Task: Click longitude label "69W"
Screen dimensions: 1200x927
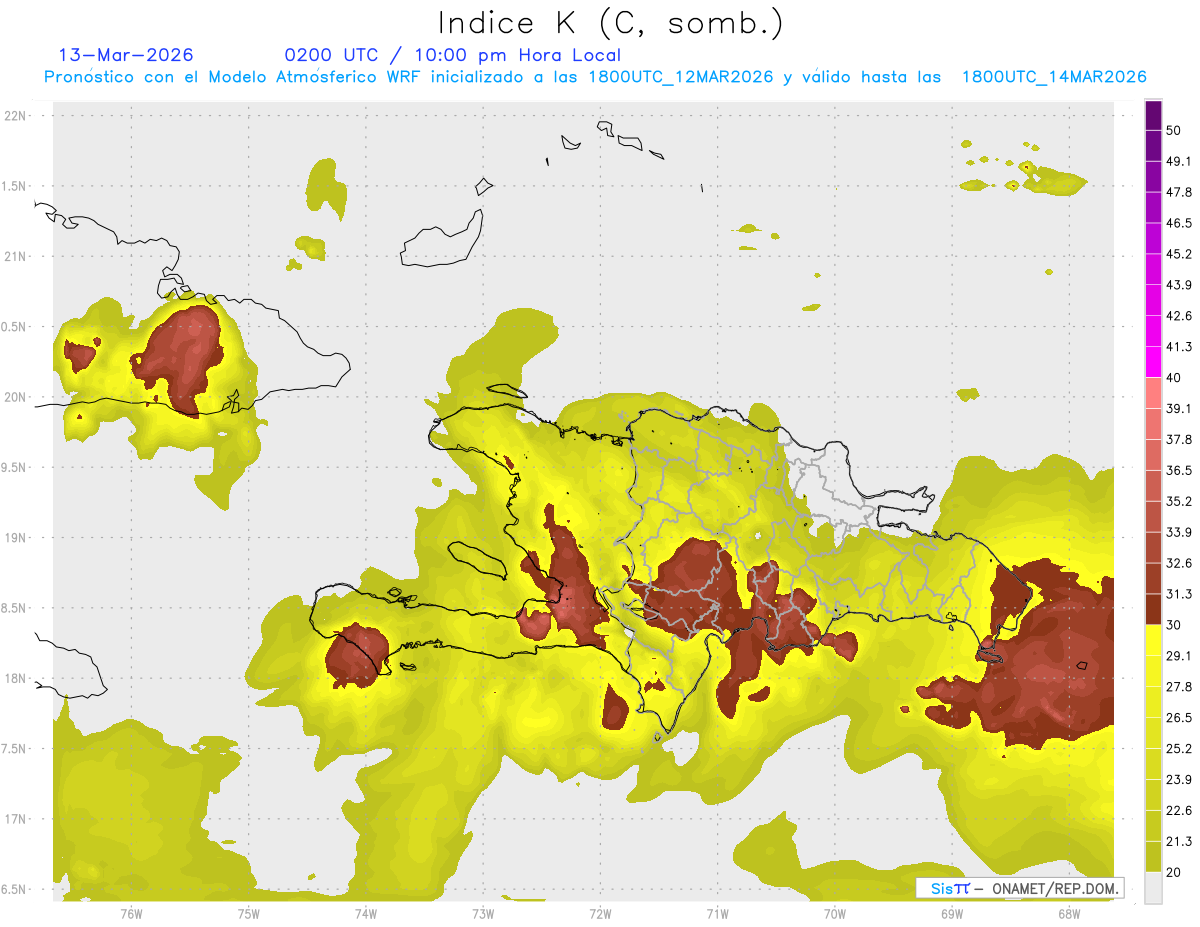Action: click(x=952, y=914)
